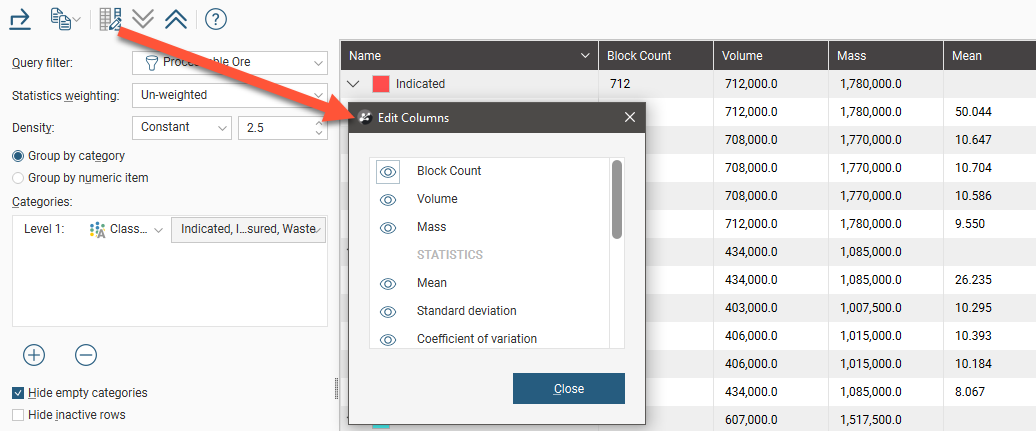
Task: Select Group by numeric item option
Action: tap(18, 178)
